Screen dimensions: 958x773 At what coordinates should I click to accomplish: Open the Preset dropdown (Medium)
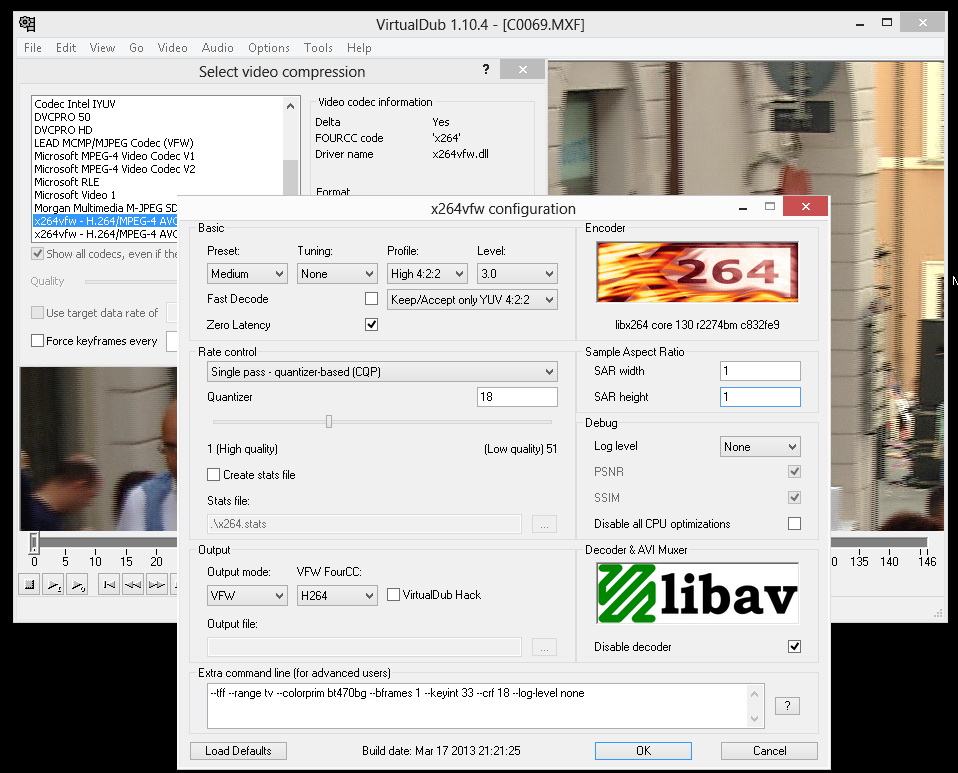pos(247,274)
